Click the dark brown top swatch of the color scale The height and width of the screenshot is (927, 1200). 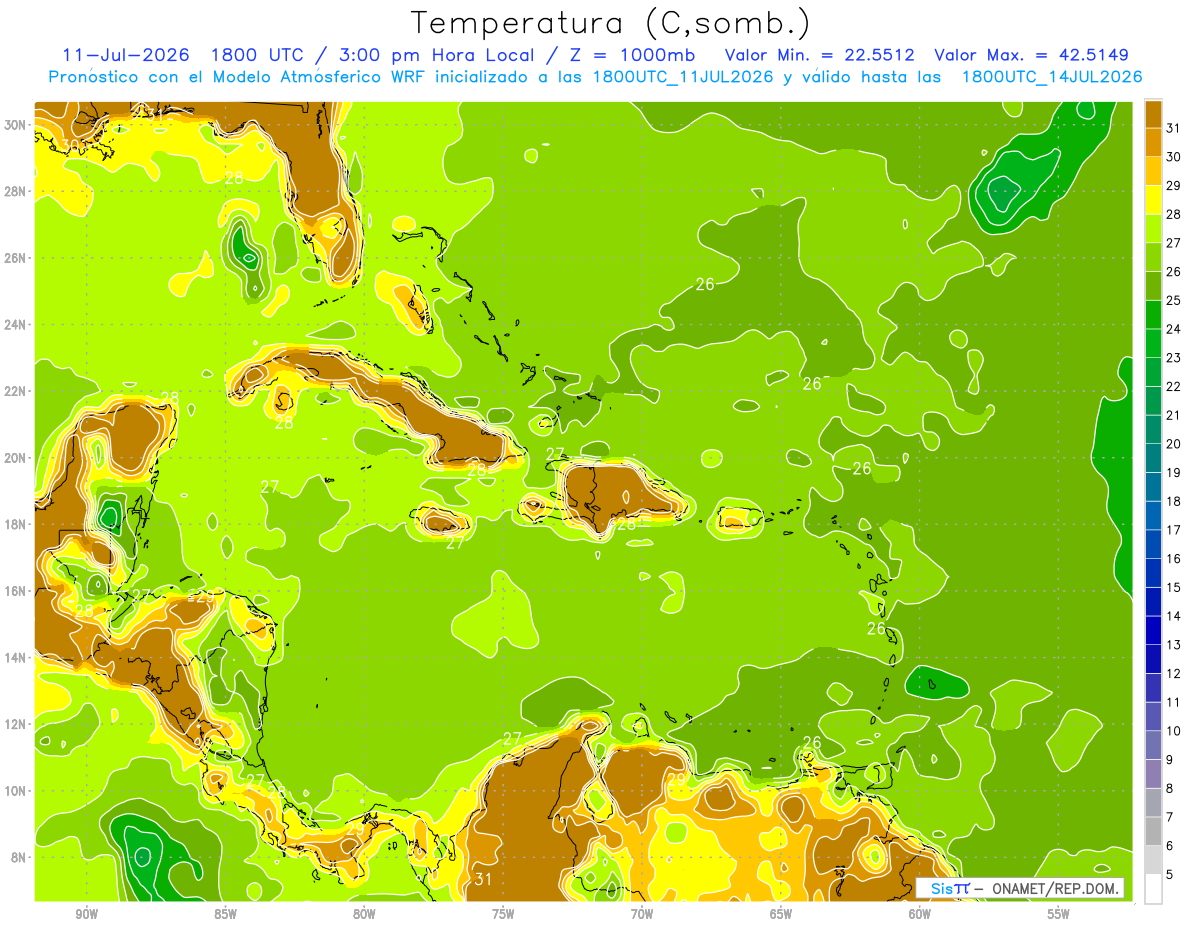pyautogui.click(x=1153, y=114)
